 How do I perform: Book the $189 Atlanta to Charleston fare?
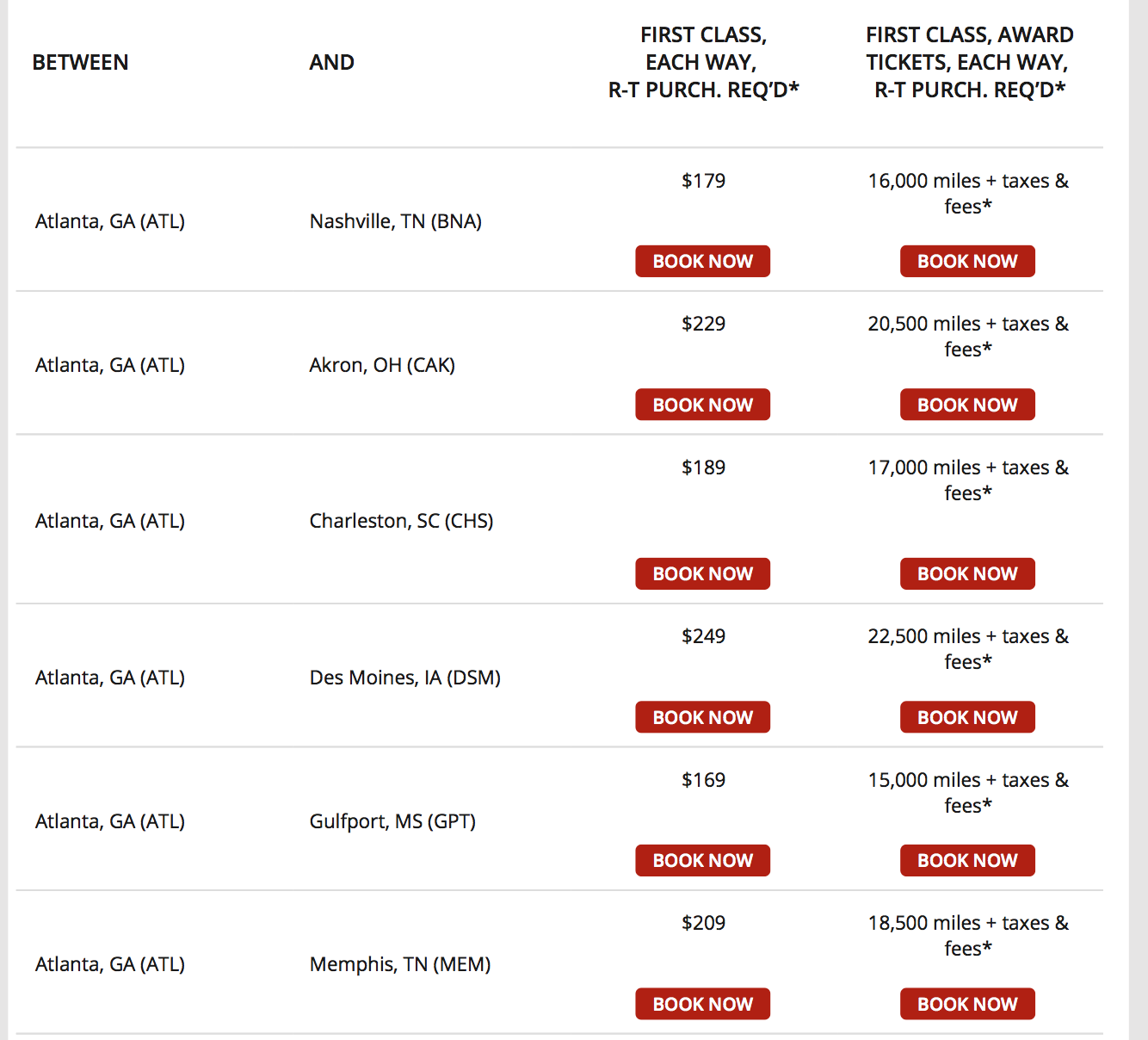[x=702, y=573]
